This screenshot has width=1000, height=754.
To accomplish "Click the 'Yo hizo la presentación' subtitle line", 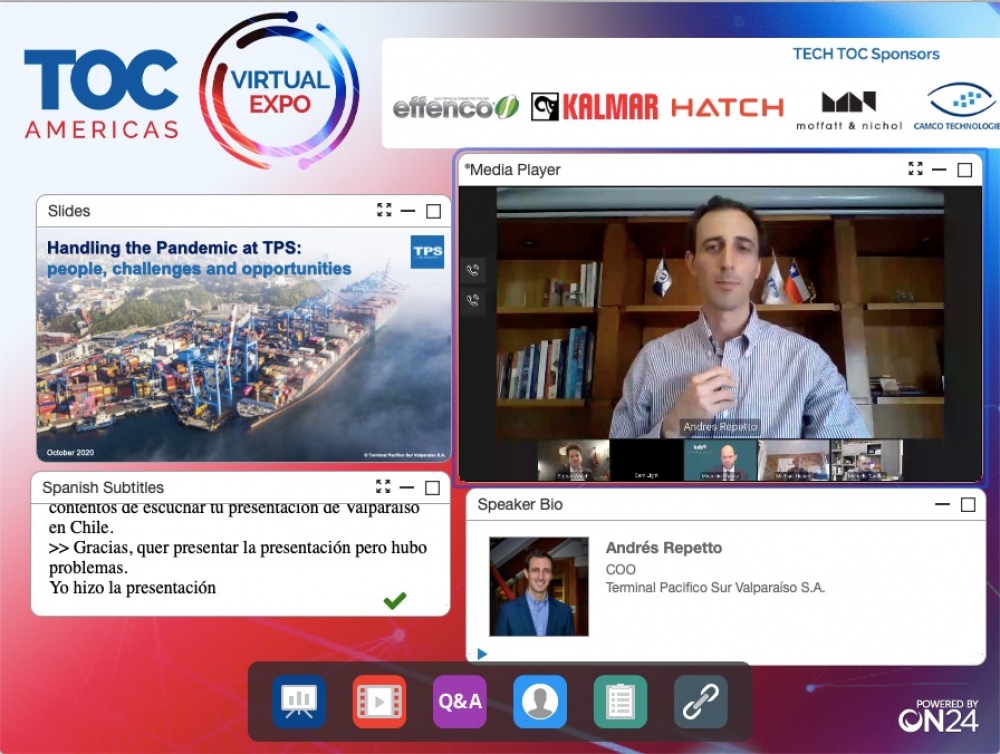I will click(x=133, y=588).
